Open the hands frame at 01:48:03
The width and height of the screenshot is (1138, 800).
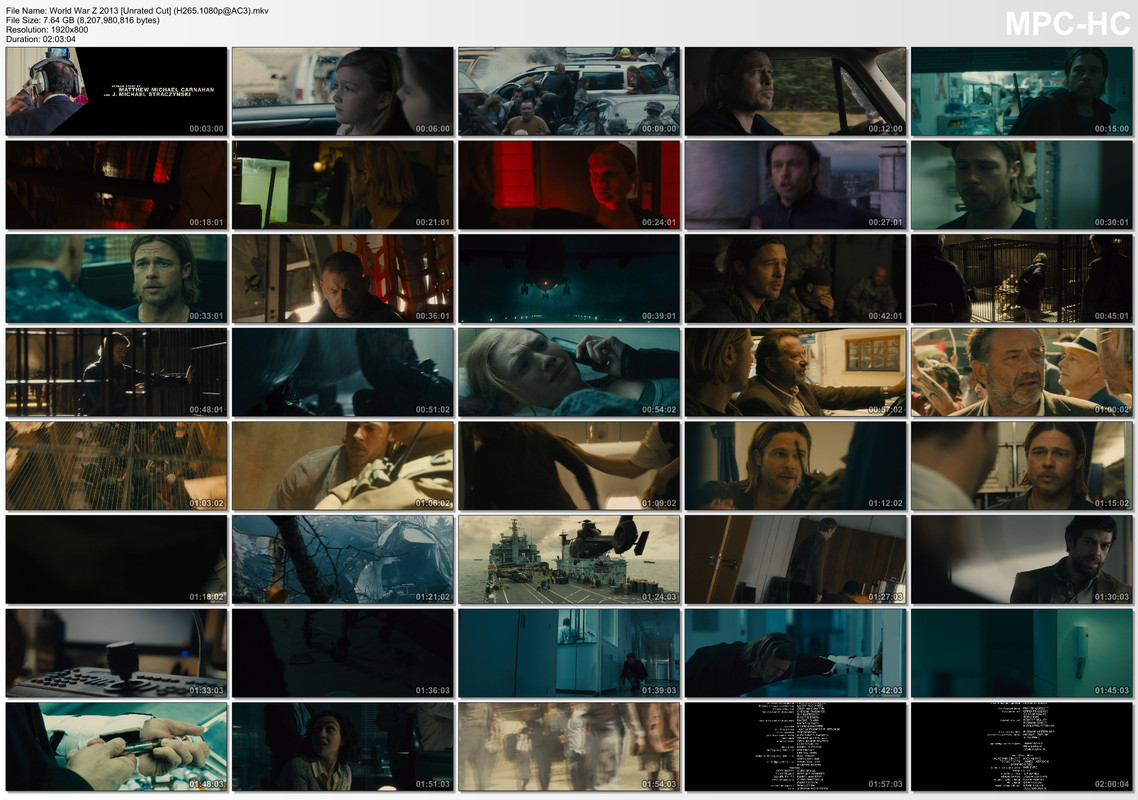[116, 747]
